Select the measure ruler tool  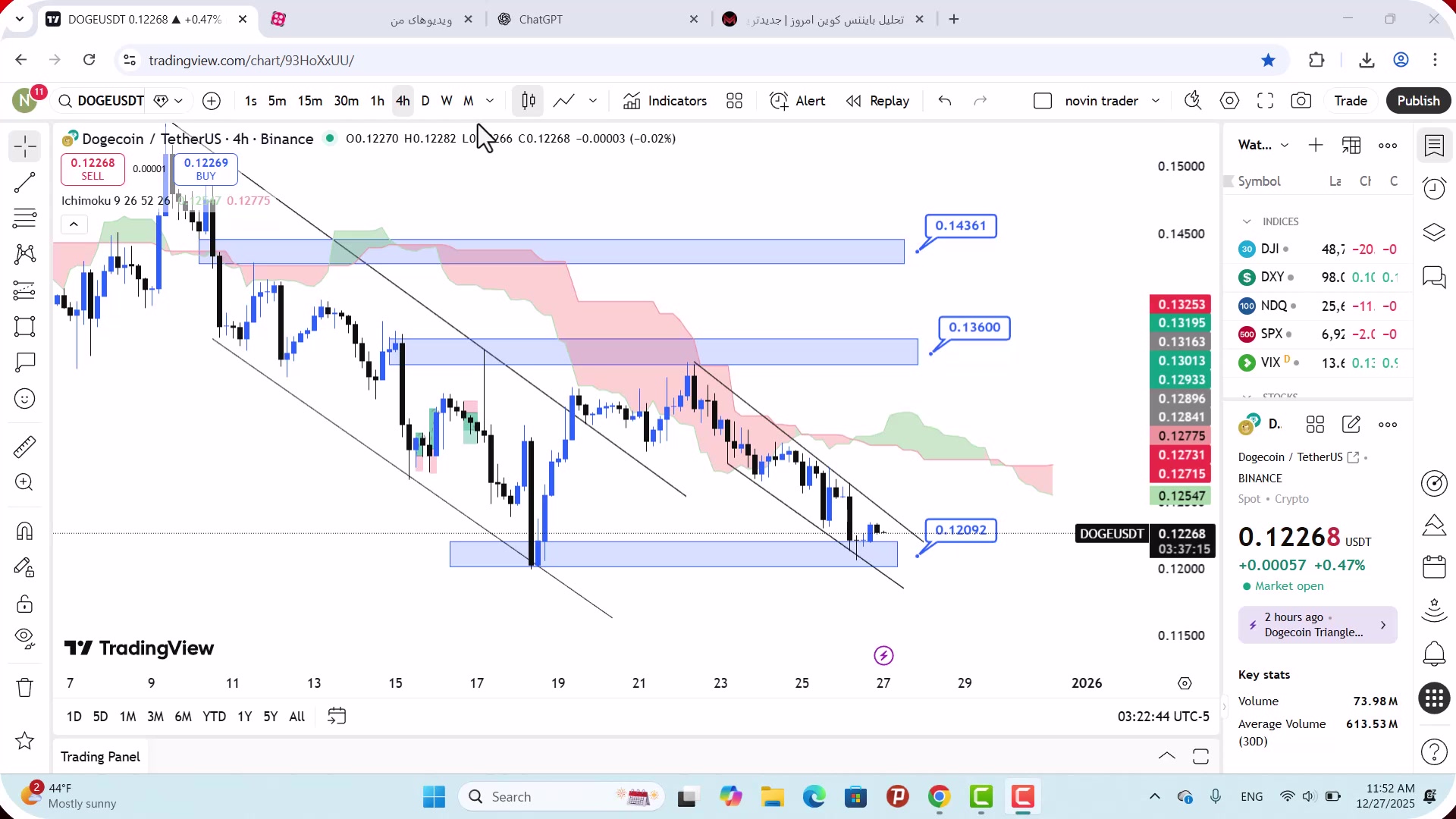(24, 447)
